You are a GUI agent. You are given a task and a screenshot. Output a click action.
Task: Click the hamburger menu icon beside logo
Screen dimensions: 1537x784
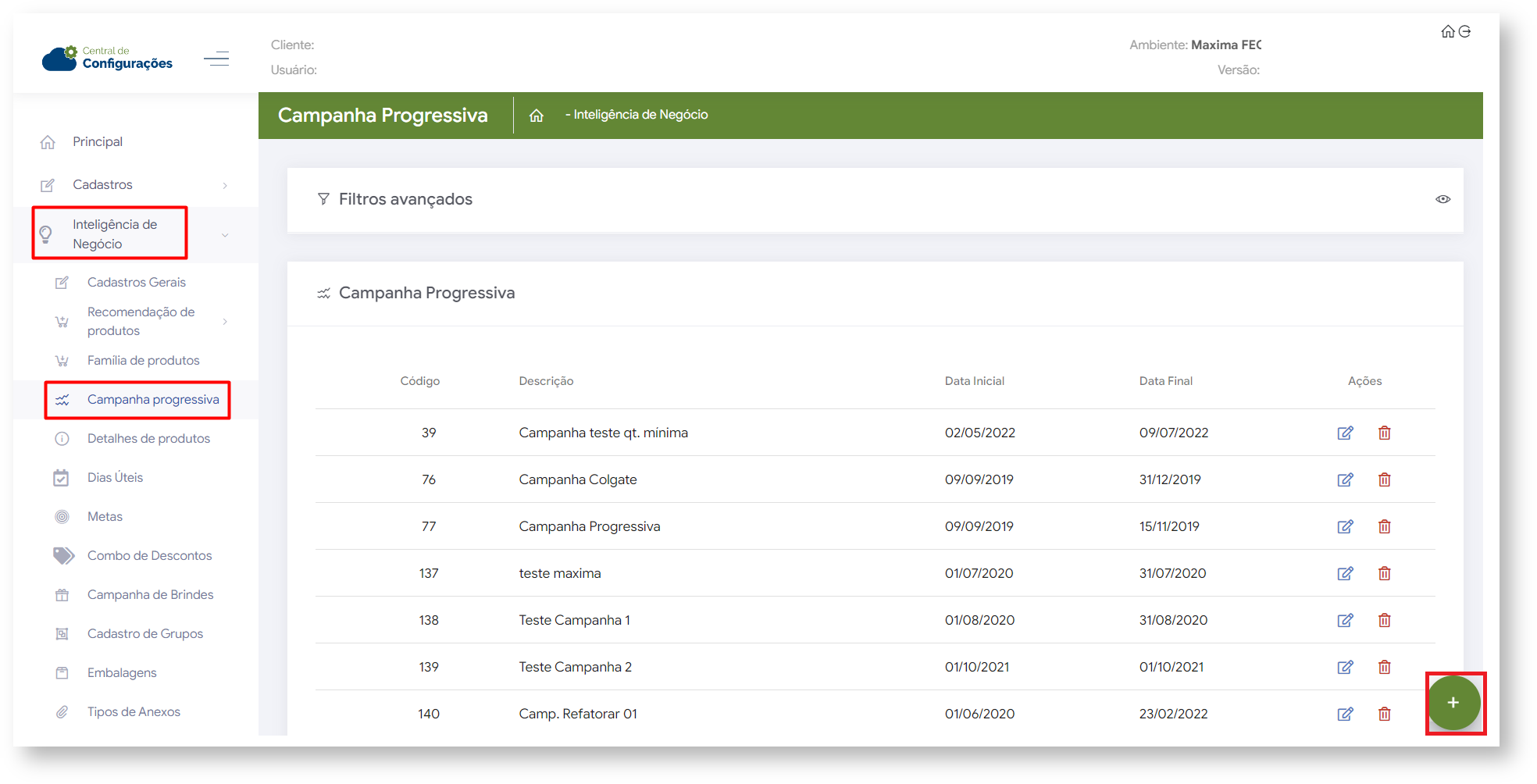click(x=216, y=59)
